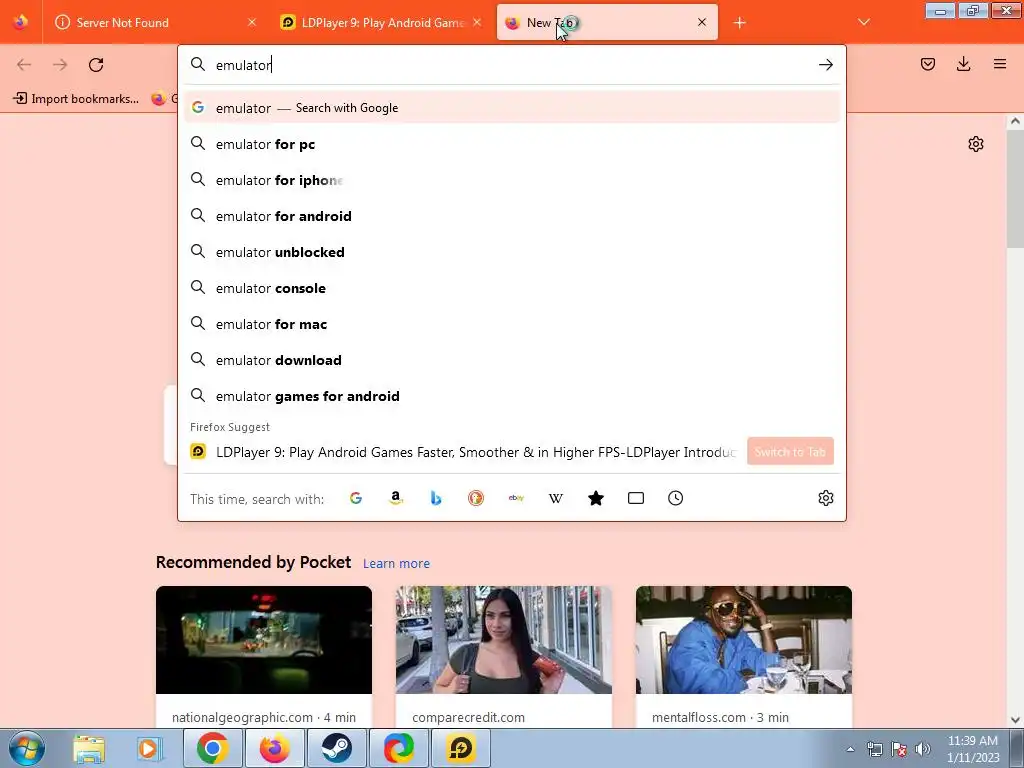Open mentalfloss.com Pocket story thumbnail
The width and height of the screenshot is (1024, 768).
744,639
